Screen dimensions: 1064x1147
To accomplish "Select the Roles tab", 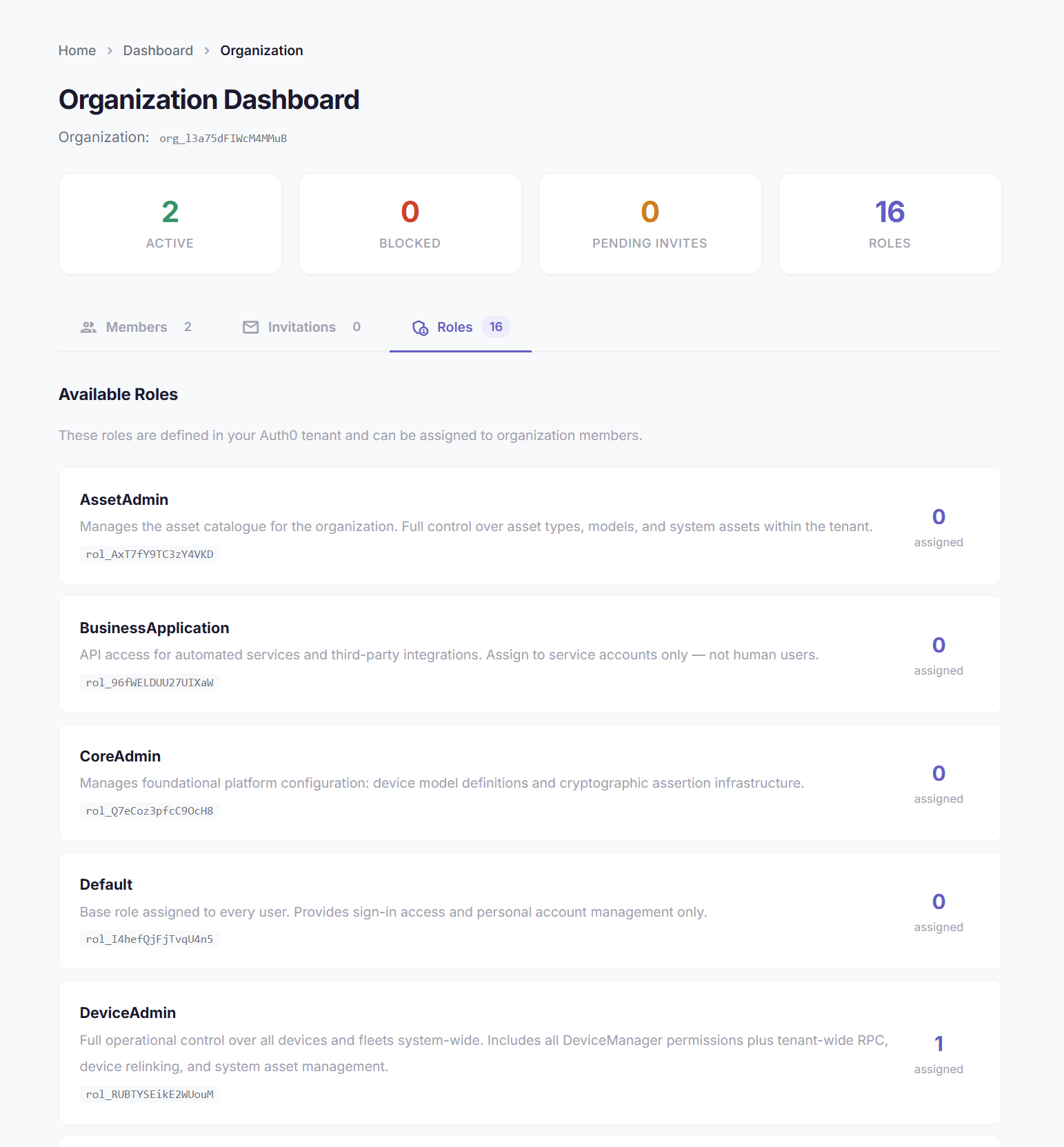I will [461, 327].
